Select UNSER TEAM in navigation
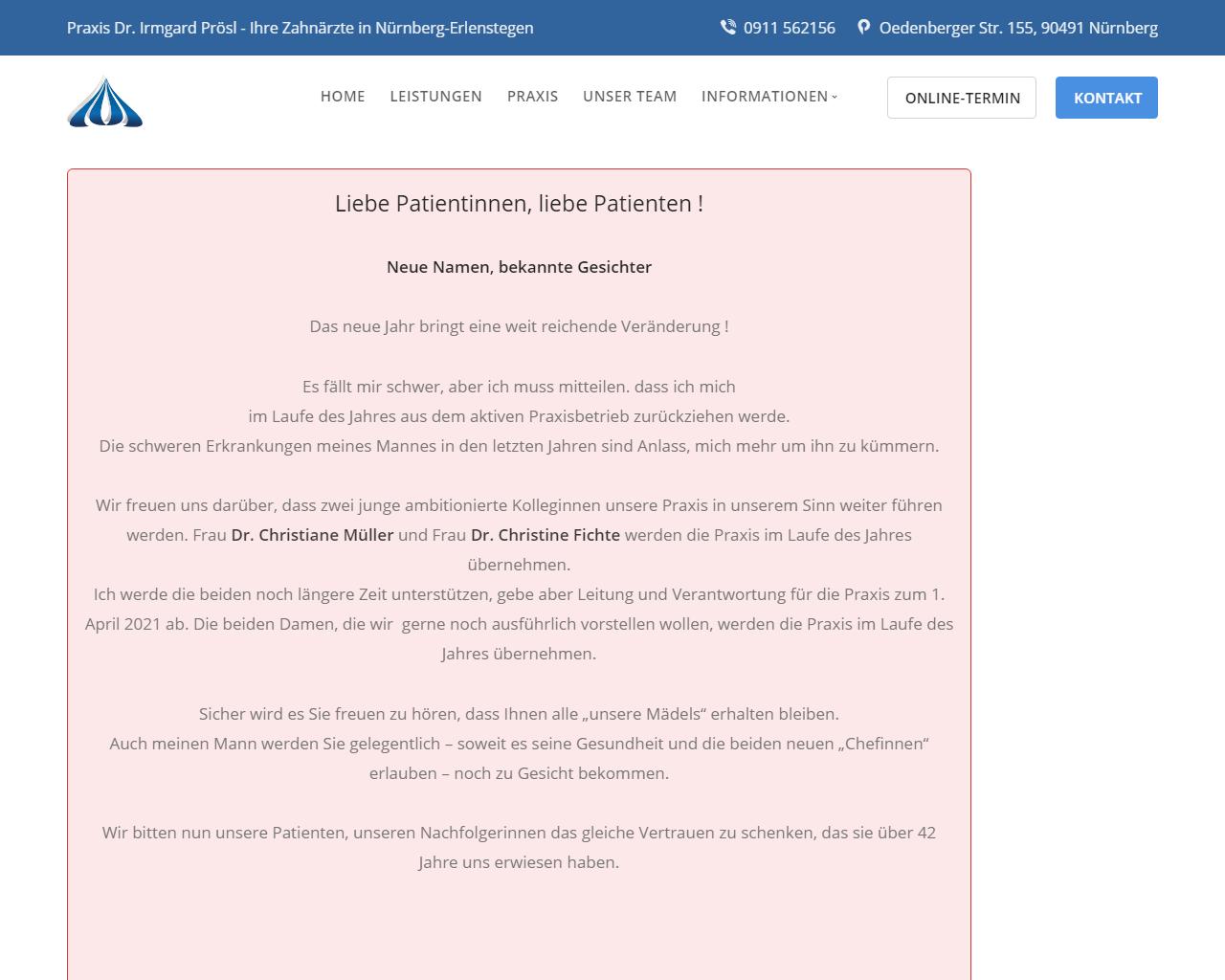The height and width of the screenshot is (980, 1225). 630,97
